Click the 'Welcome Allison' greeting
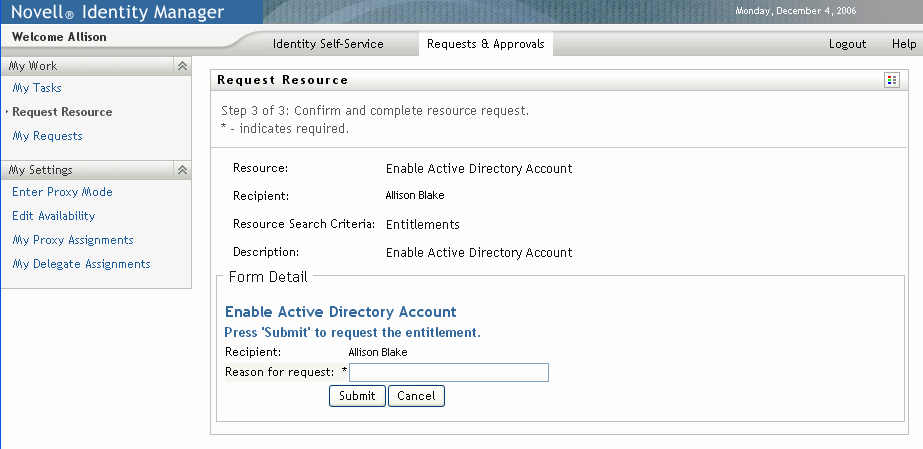The image size is (923, 449). (x=59, y=36)
